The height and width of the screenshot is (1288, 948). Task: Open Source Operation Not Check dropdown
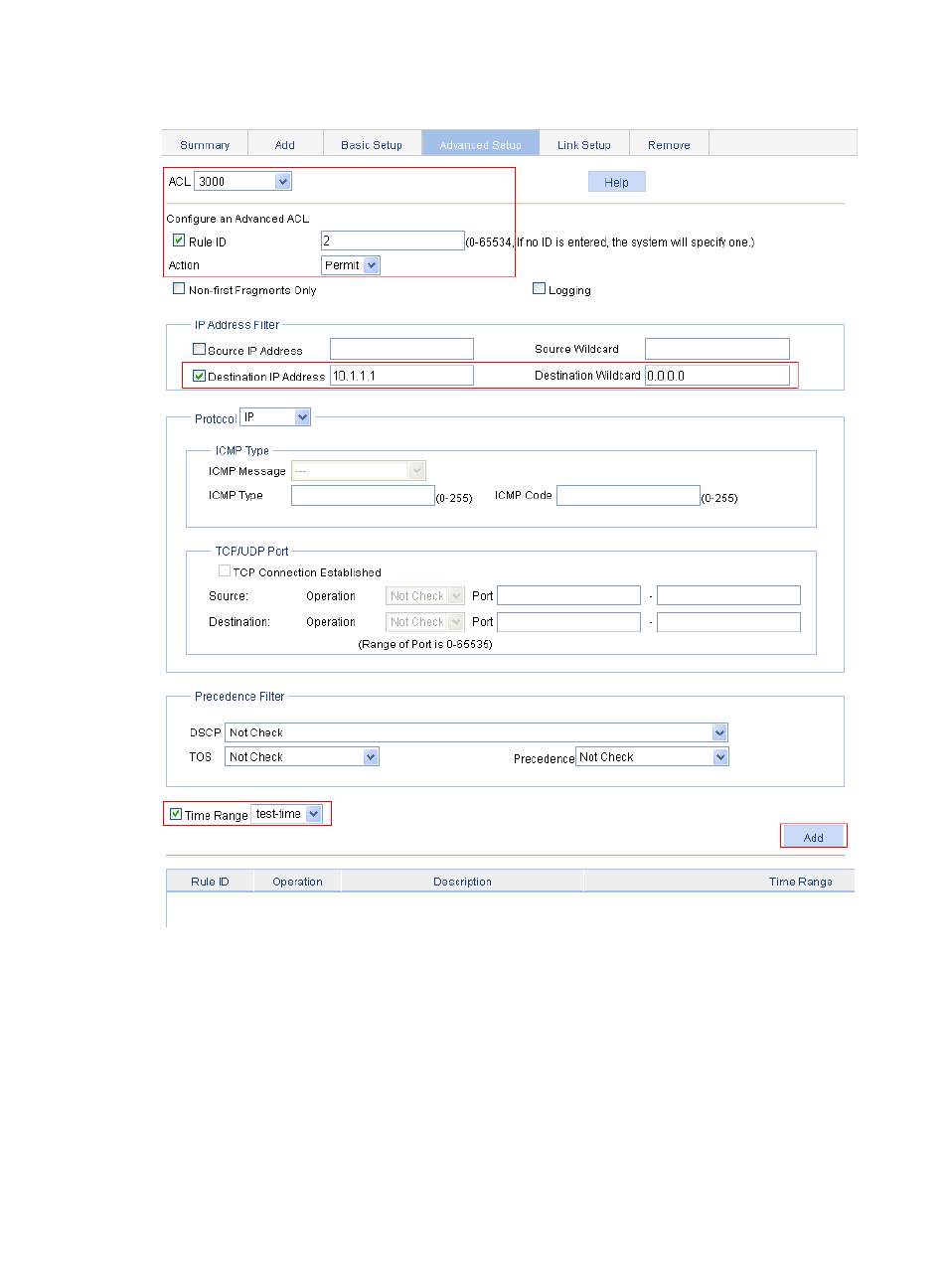coord(425,595)
